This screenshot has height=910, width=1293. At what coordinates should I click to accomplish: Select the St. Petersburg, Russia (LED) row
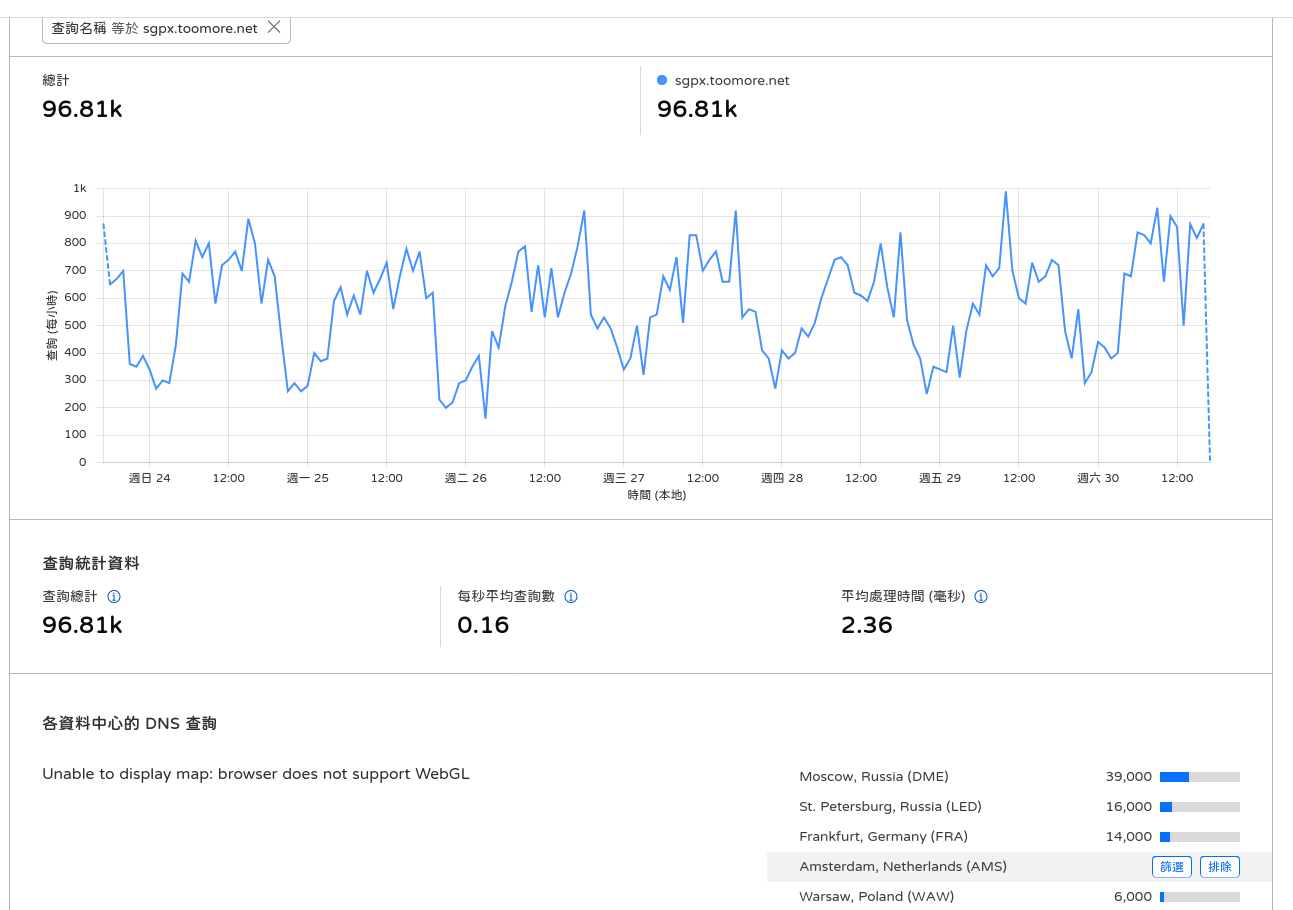(1019, 807)
